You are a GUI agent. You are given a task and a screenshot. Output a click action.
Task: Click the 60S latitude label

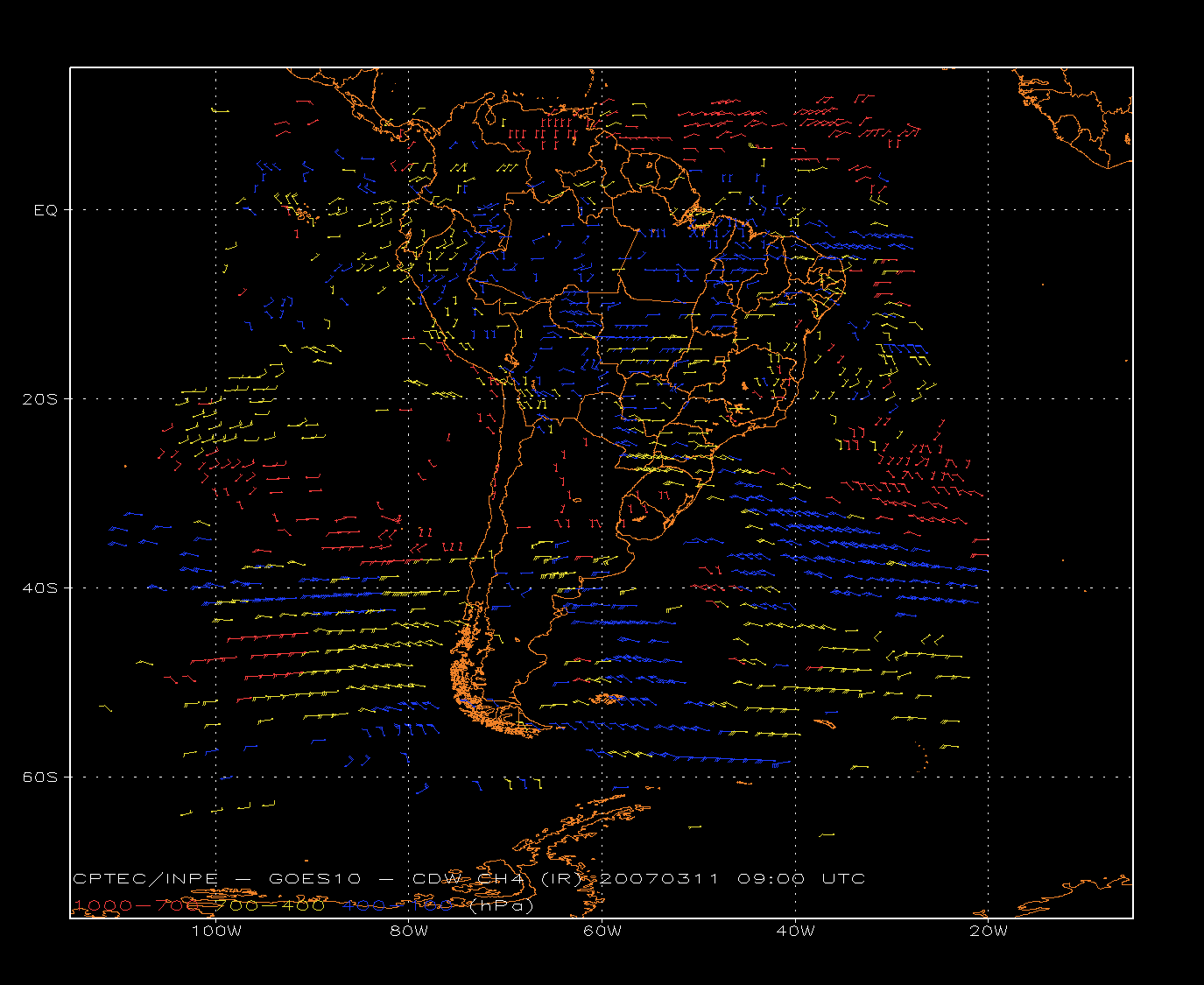40,777
